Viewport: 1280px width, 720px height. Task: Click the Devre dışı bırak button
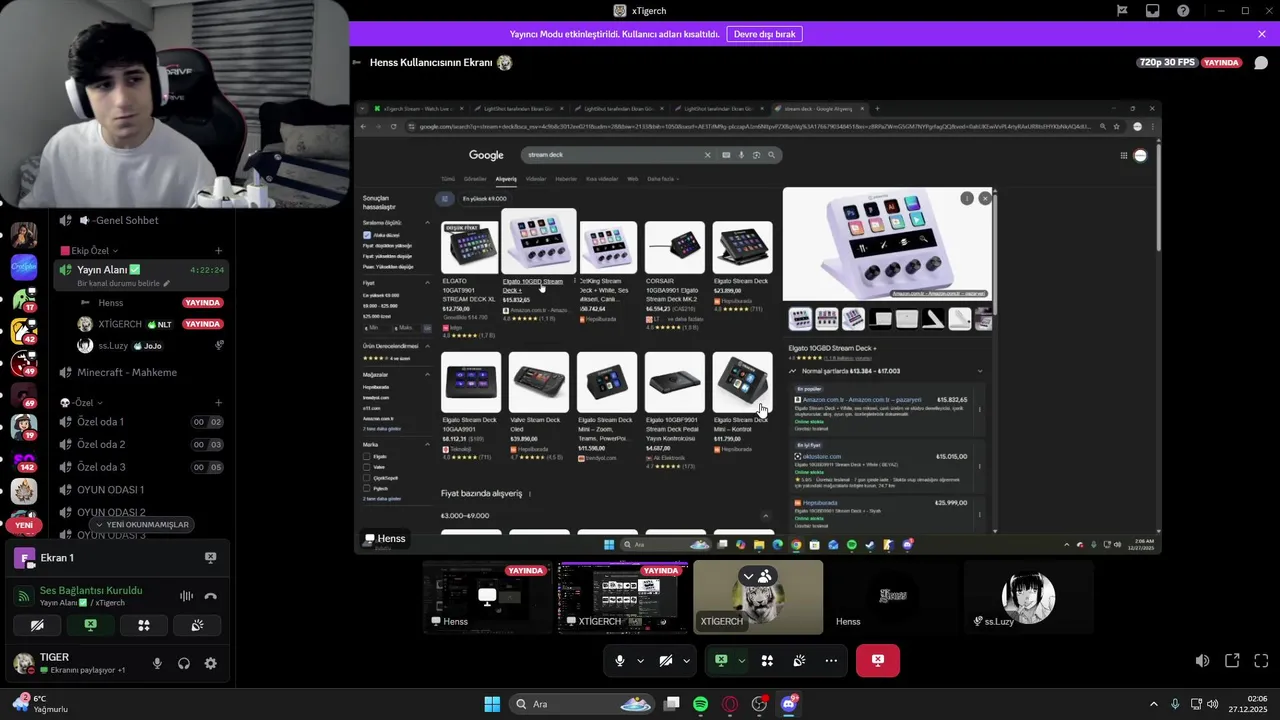tap(764, 34)
